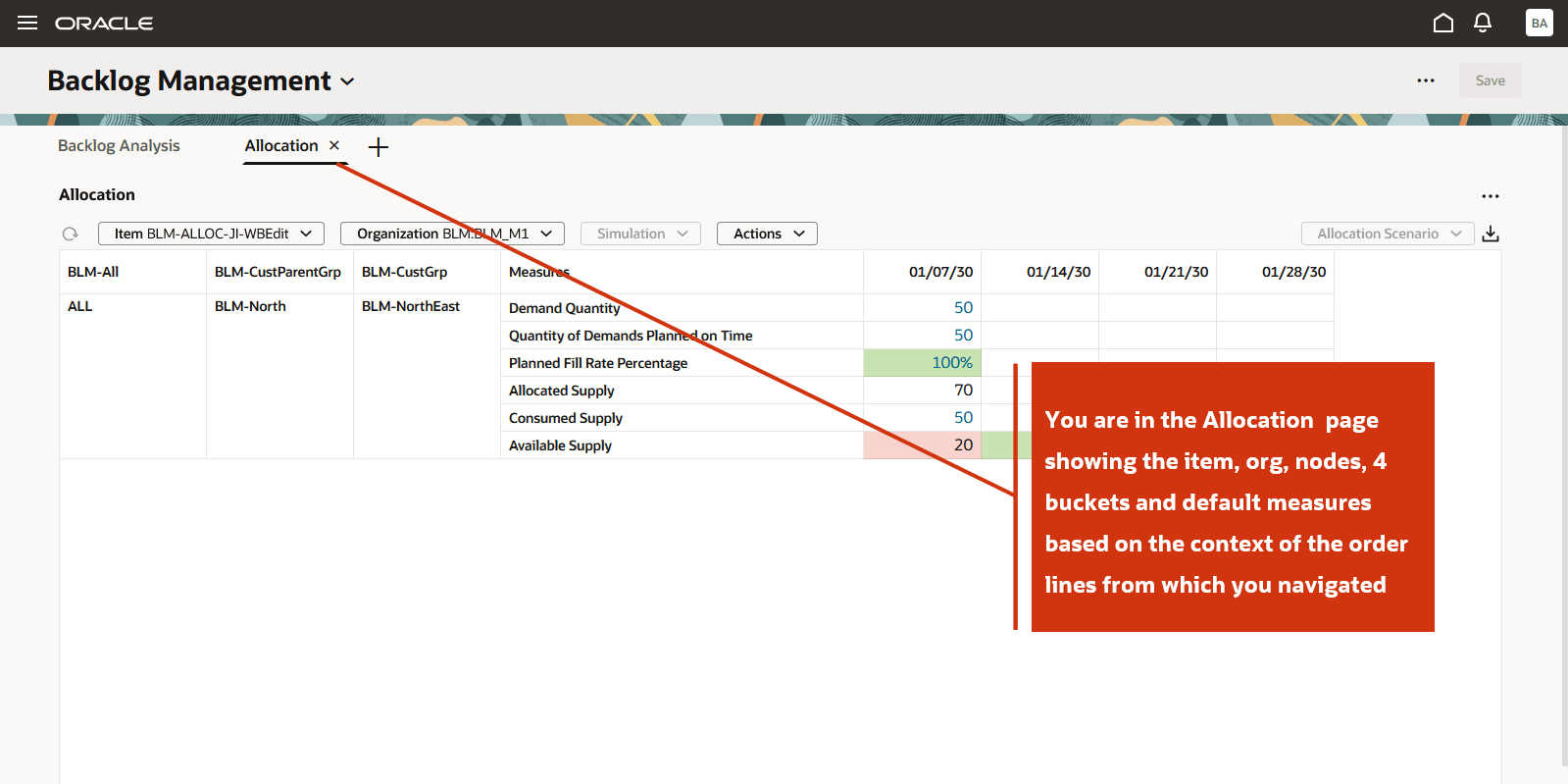The height and width of the screenshot is (784, 1568).
Task: Download the allocation data
Action: coord(1491,234)
